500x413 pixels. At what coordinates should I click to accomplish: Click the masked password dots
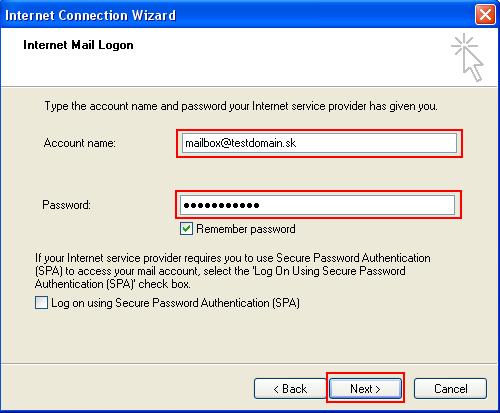click(x=221, y=205)
